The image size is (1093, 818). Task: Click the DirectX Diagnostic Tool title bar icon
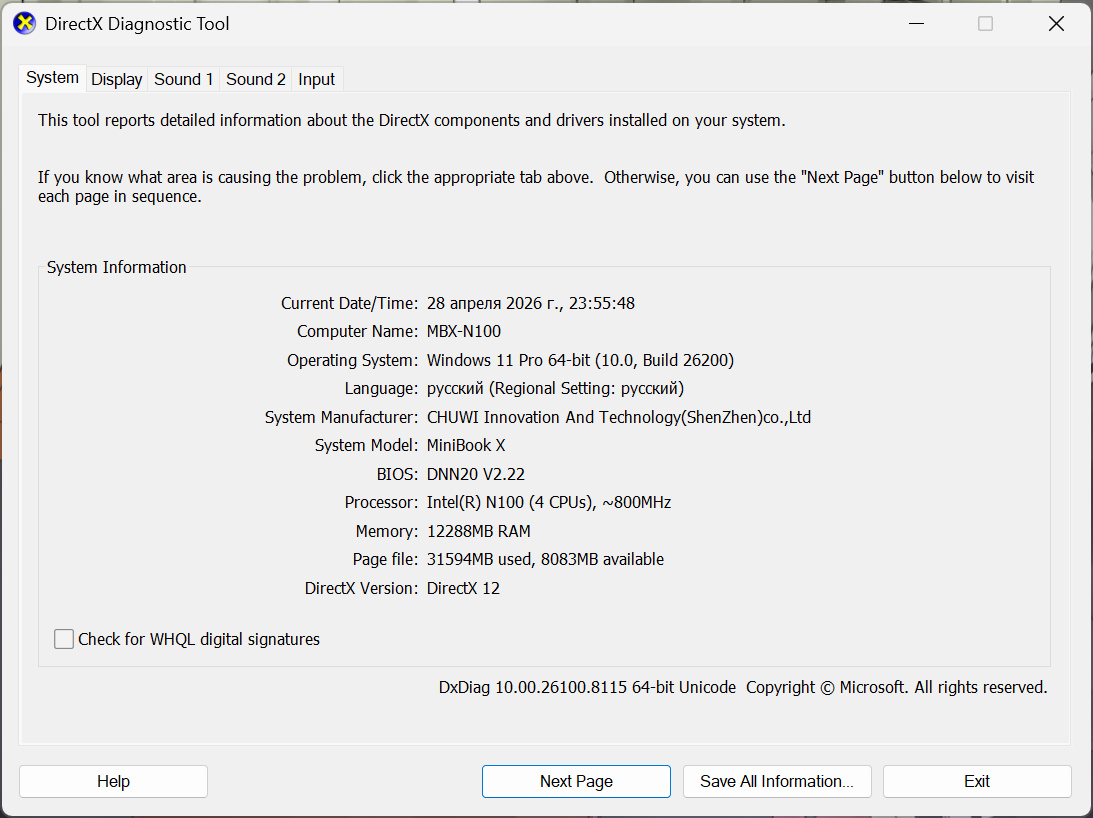[24, 24]
